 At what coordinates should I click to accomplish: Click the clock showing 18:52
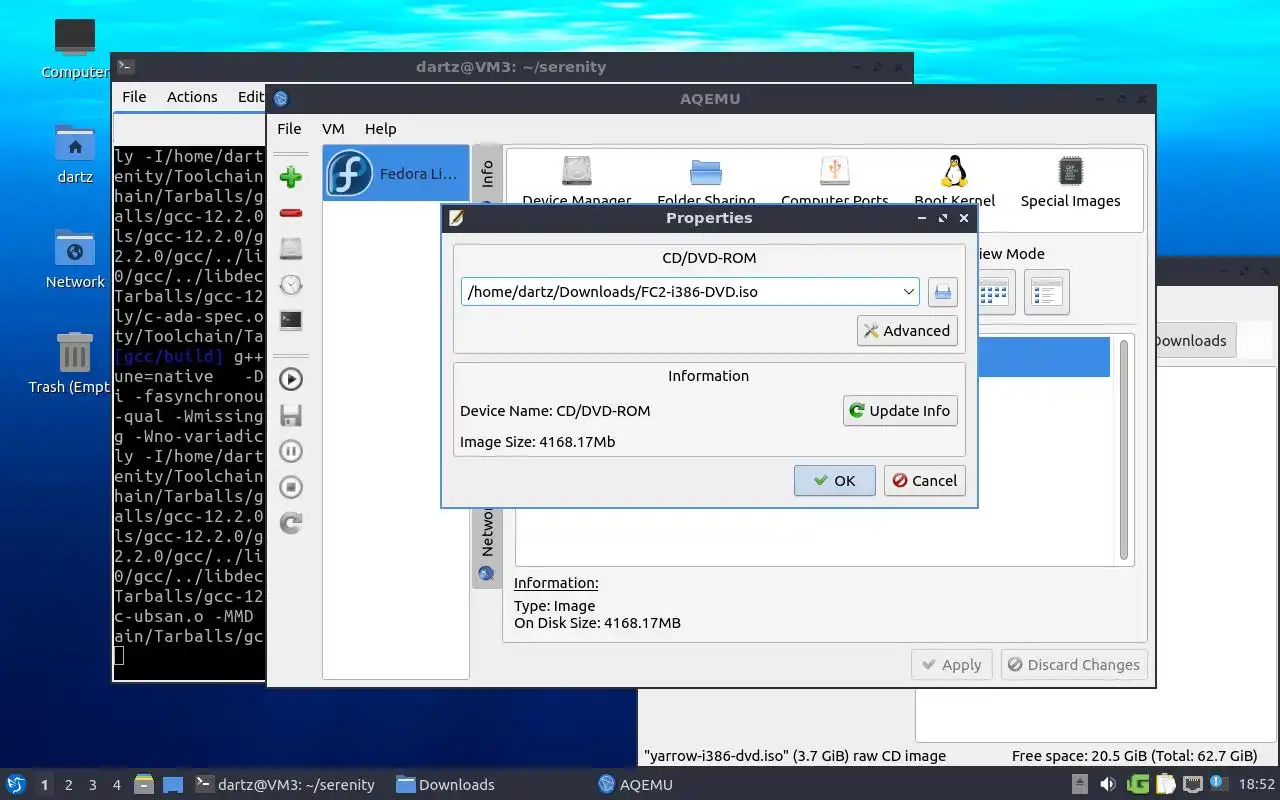[1257, 785]
